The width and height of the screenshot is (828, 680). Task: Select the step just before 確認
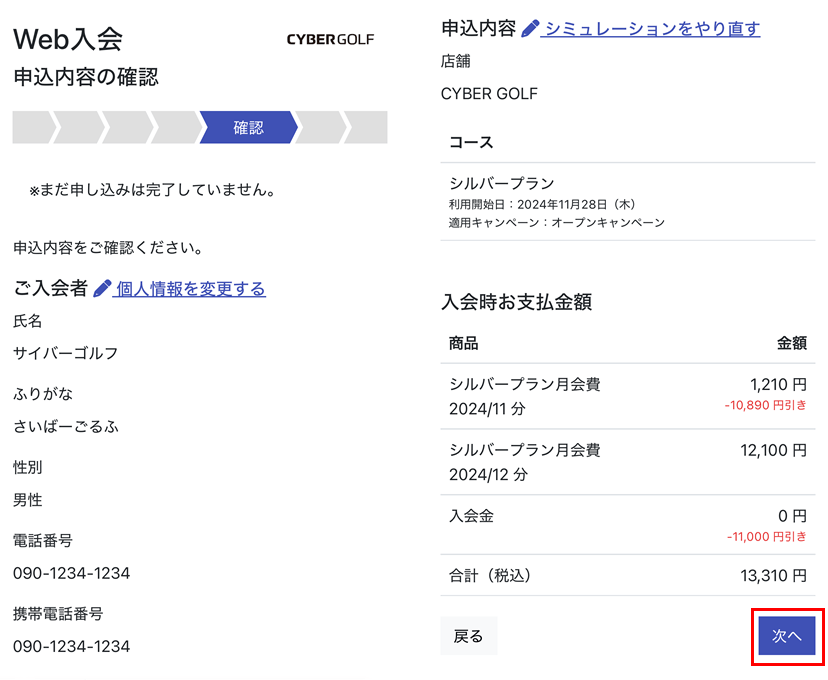tap(176, 128)
